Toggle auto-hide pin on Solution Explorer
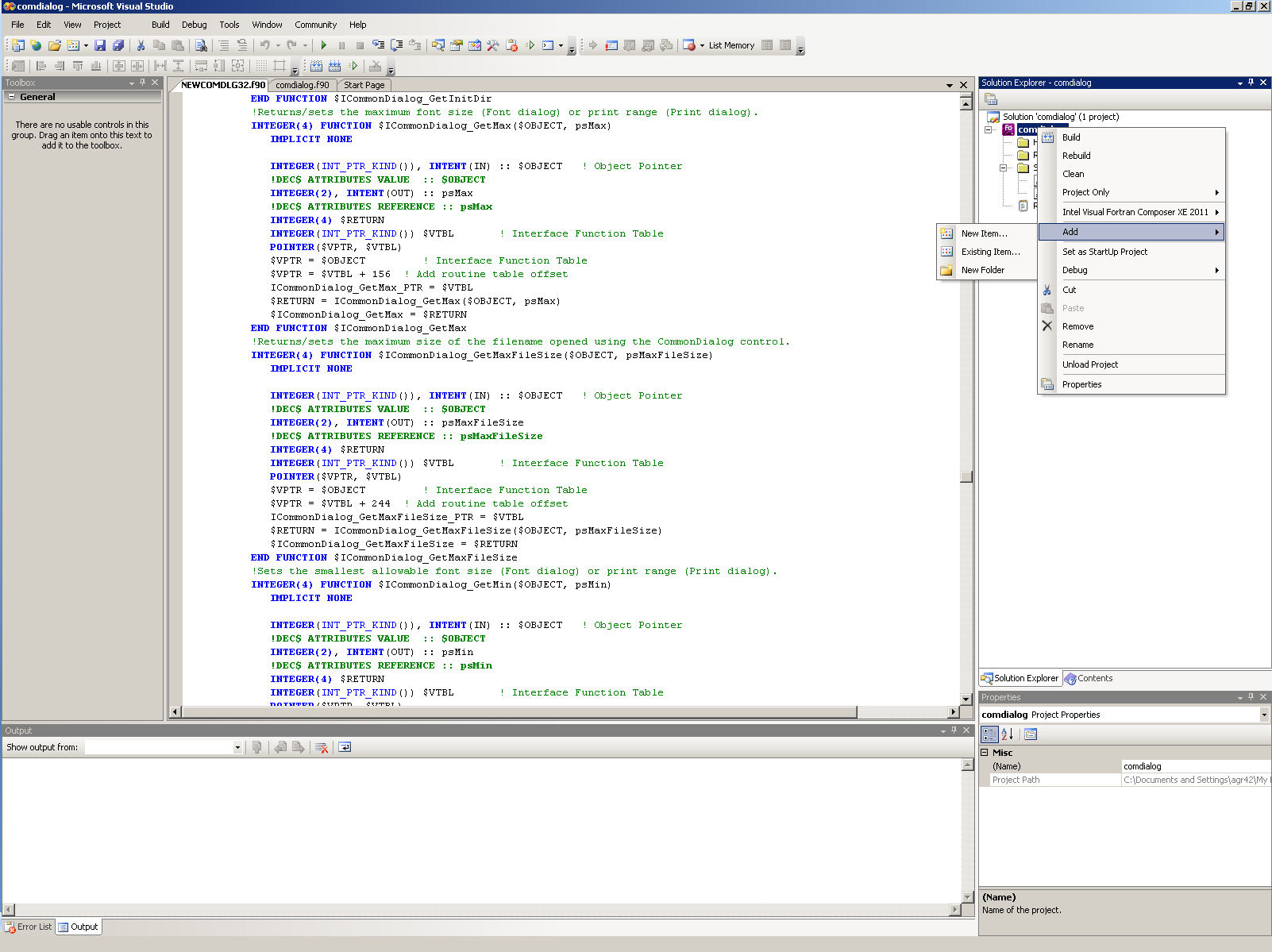 point(1251,83)
